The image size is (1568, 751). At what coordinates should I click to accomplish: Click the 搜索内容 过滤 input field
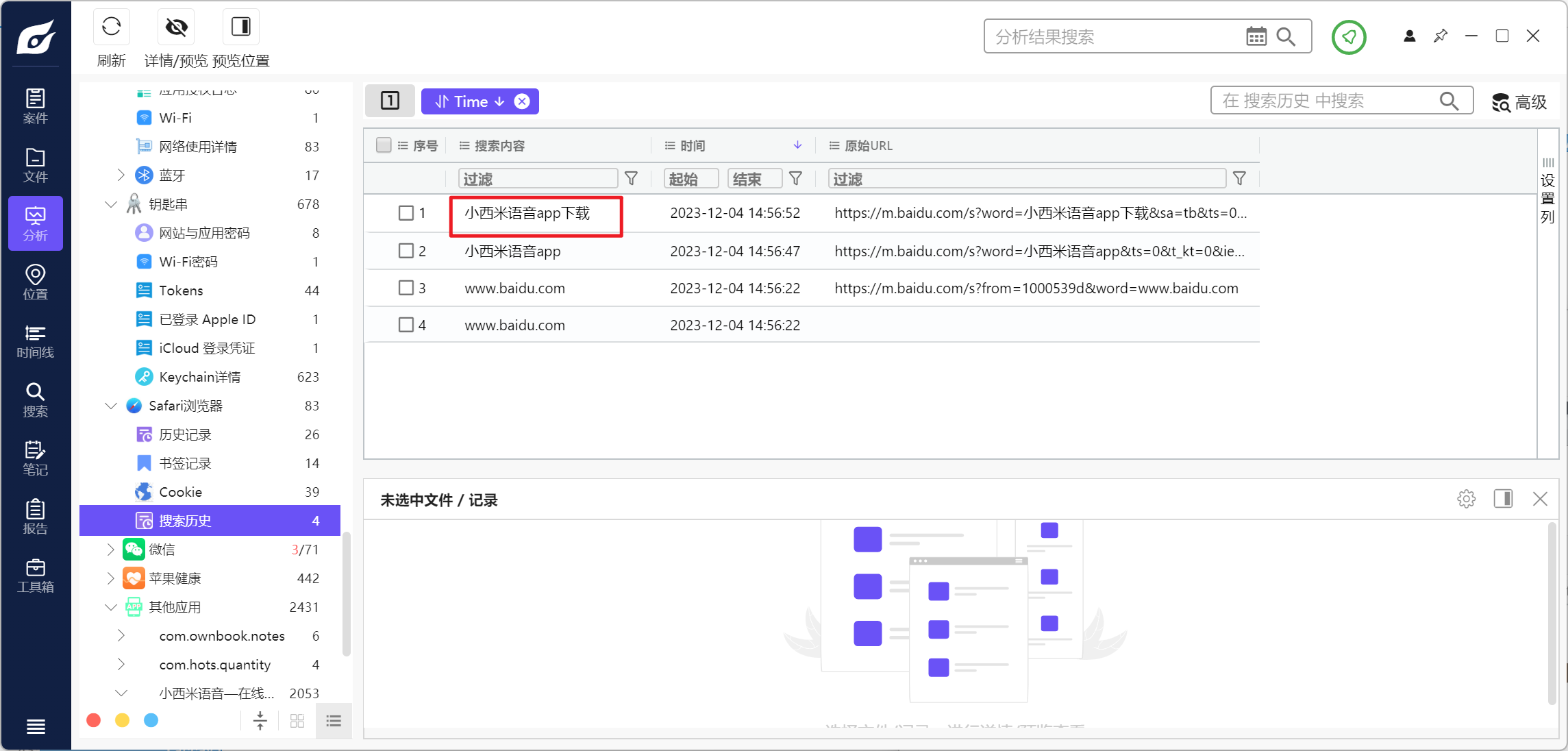pyautogui.click(x=538, y=179)
